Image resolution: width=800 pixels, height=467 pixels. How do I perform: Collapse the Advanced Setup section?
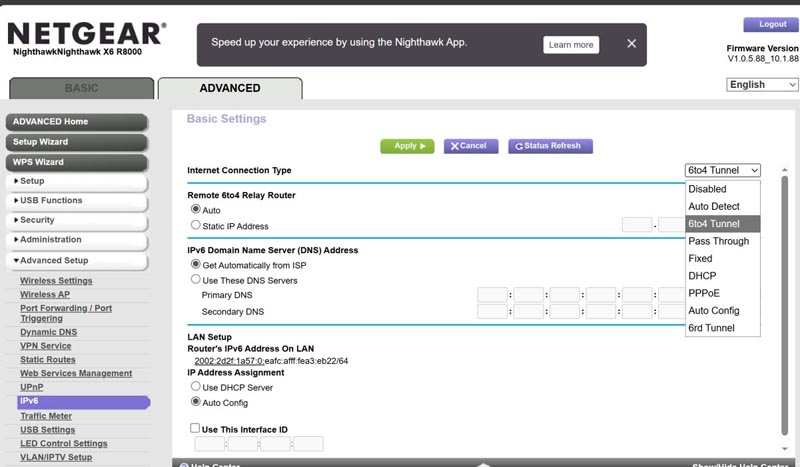[77, 260]
